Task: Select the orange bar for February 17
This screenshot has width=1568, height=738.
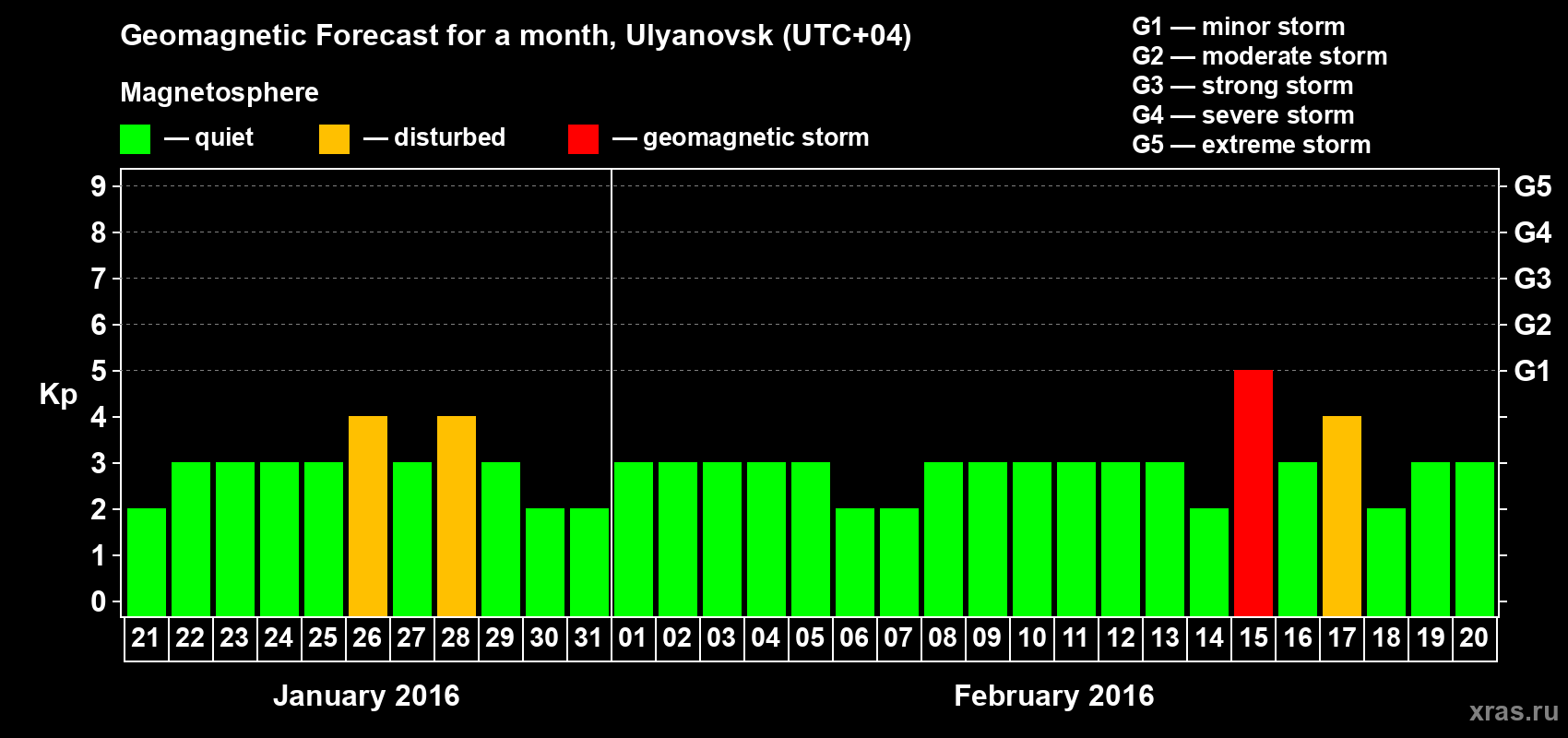Action: tap(1342, 517)
